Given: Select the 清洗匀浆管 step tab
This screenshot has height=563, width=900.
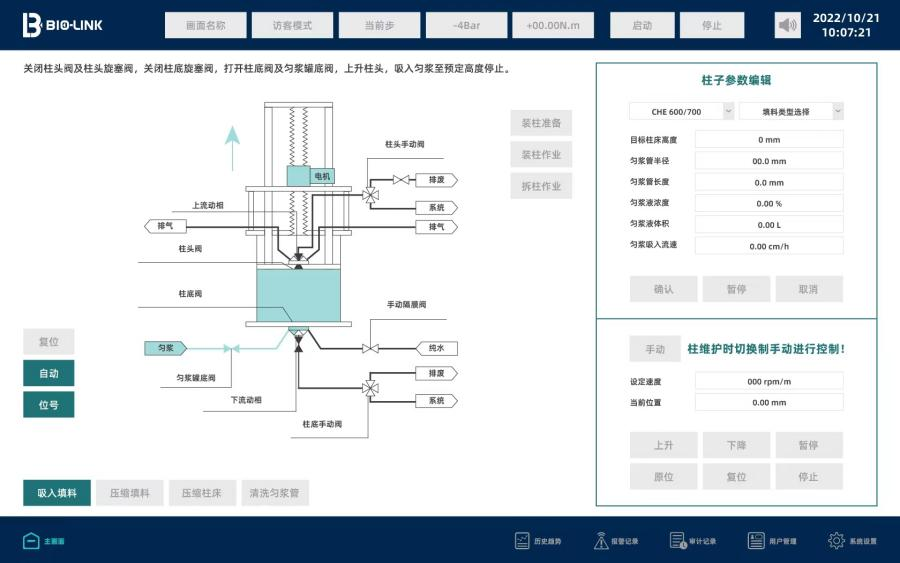Looking at the screenshot, I should click(x=275, y=493).
